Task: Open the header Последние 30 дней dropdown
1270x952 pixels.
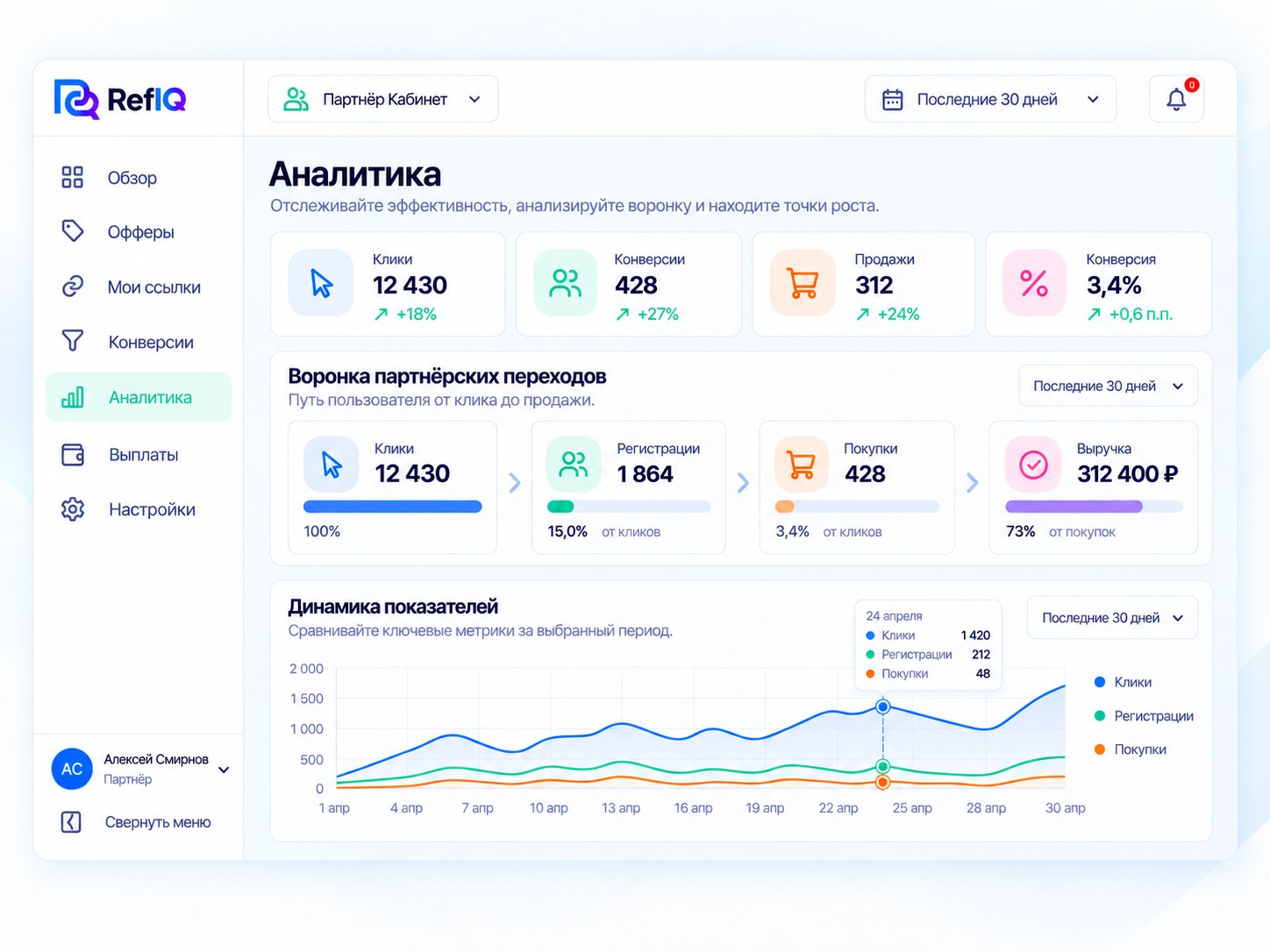Action: (990, 99)
